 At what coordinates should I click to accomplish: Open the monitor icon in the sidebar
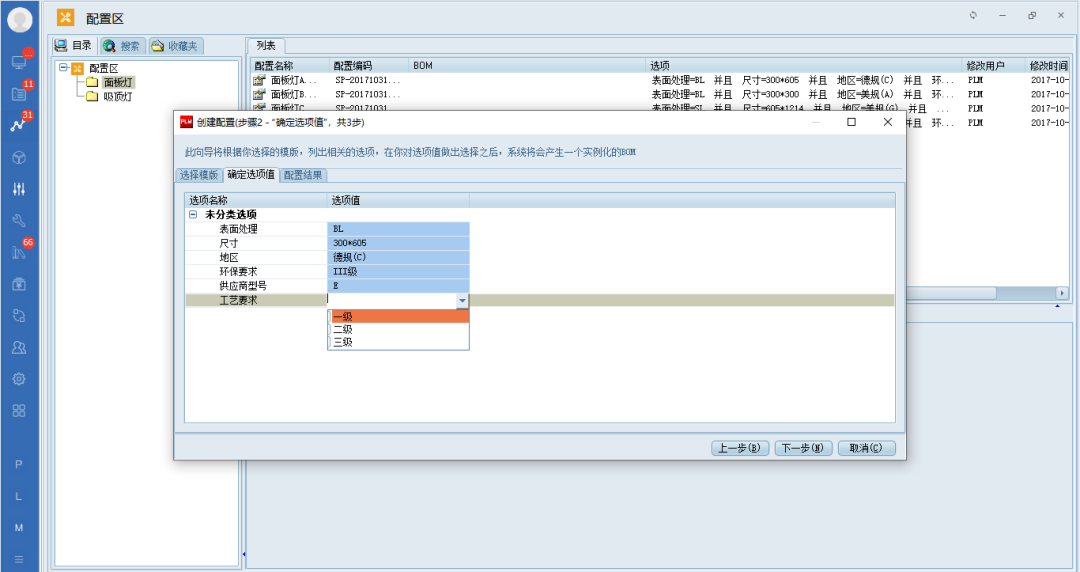tap(19, 62)
